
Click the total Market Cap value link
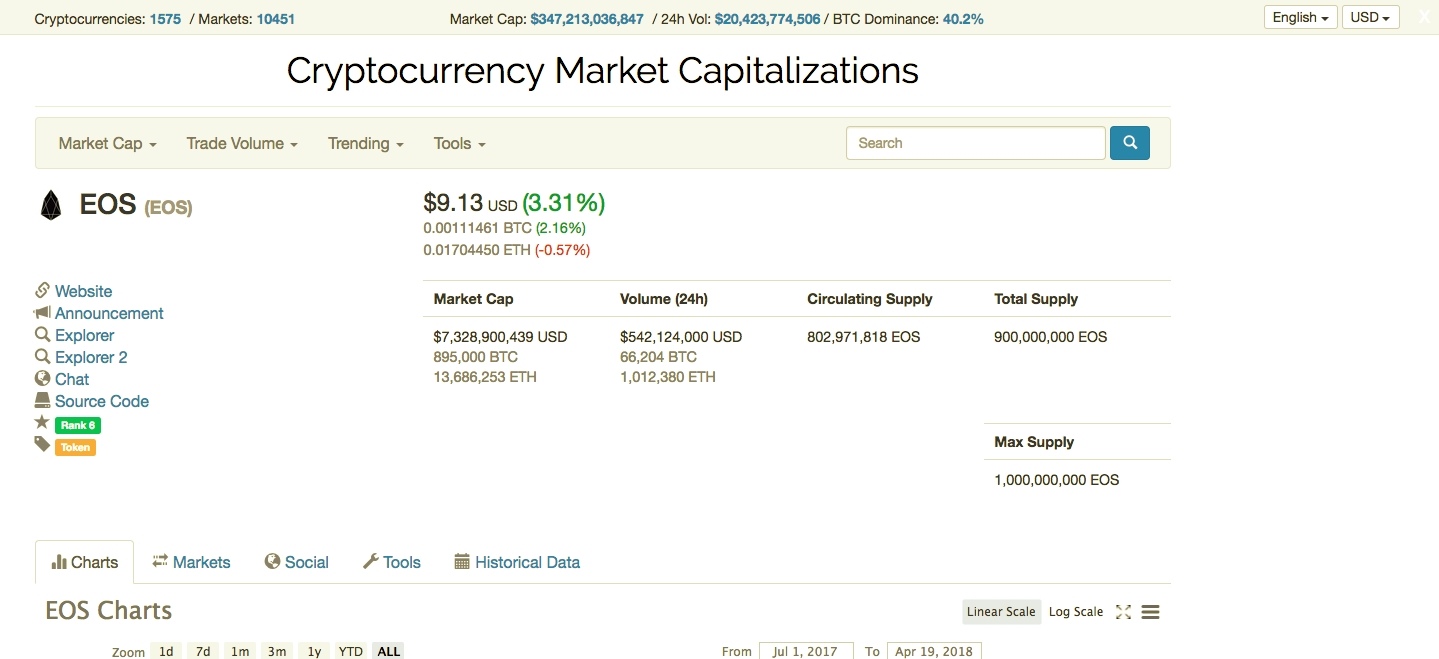click(587, 19)
